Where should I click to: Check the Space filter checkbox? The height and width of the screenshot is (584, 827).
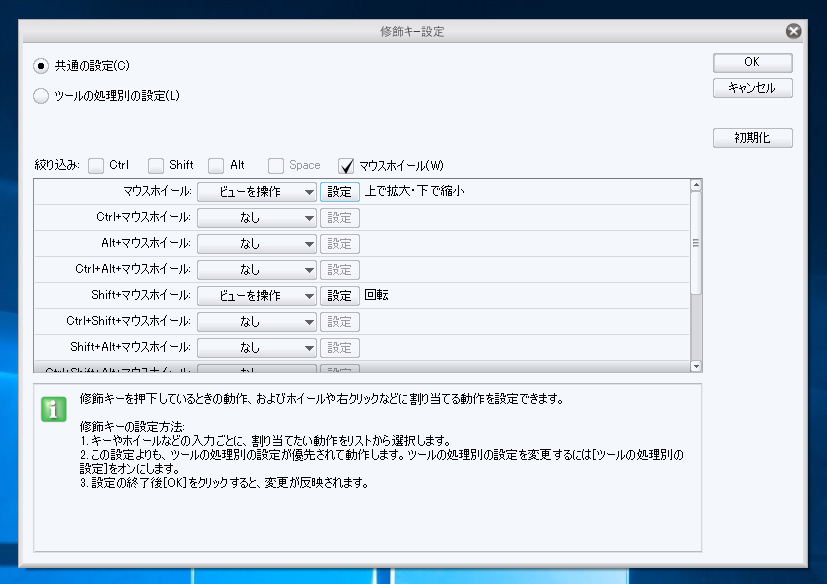pyautogui.click(x=276, y=166)
